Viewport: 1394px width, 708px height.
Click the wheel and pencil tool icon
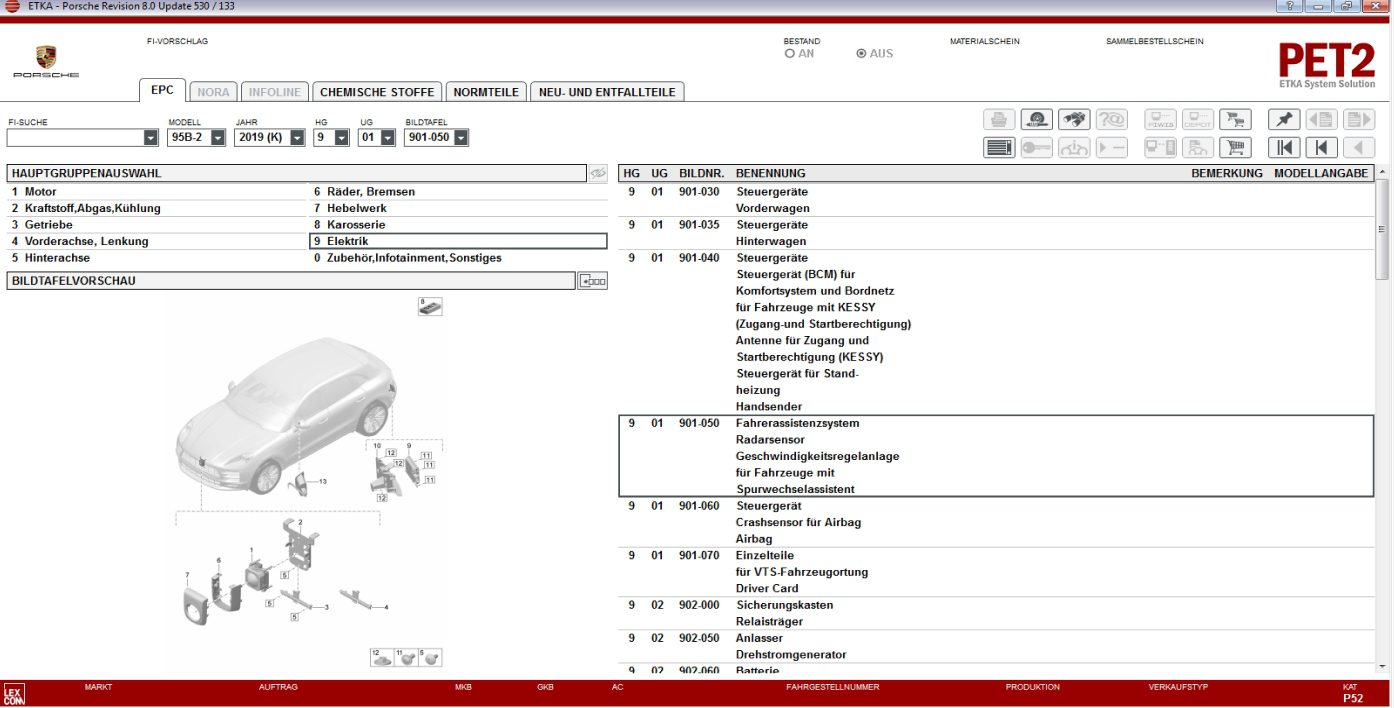pos(1036,118)
